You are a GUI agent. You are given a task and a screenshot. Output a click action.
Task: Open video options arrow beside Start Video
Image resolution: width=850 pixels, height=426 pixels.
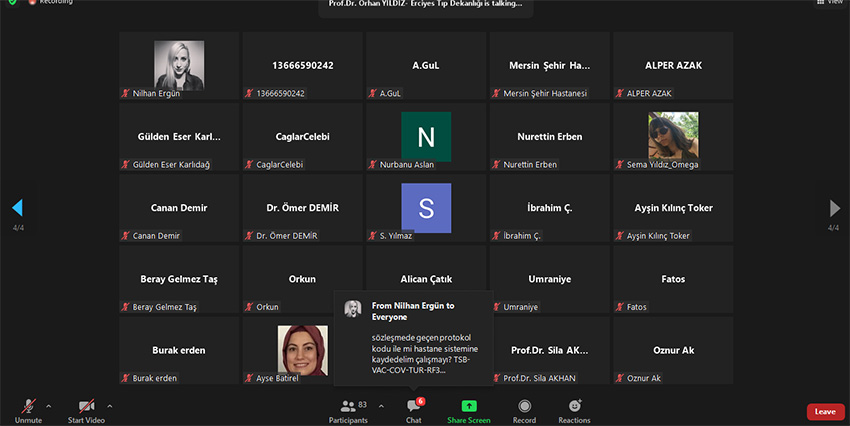click(x=109, y=405)
